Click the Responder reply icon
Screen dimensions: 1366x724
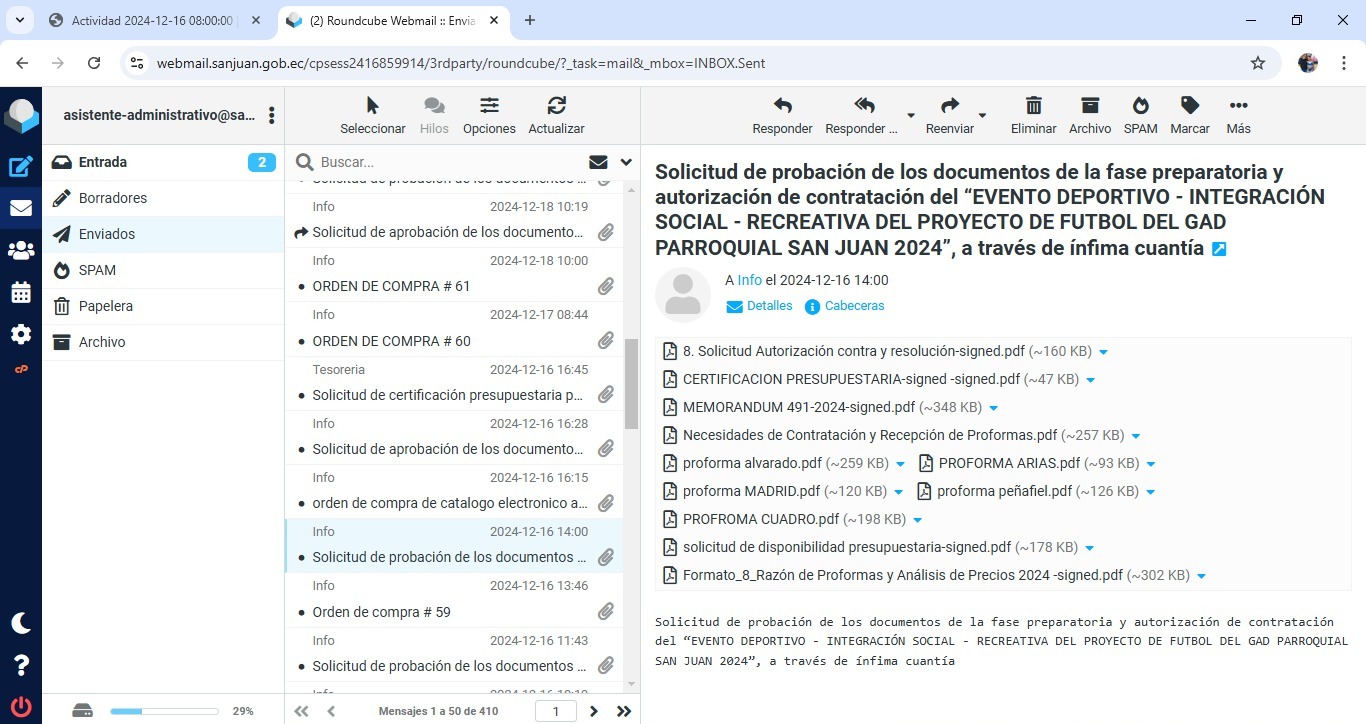[782, 106]
